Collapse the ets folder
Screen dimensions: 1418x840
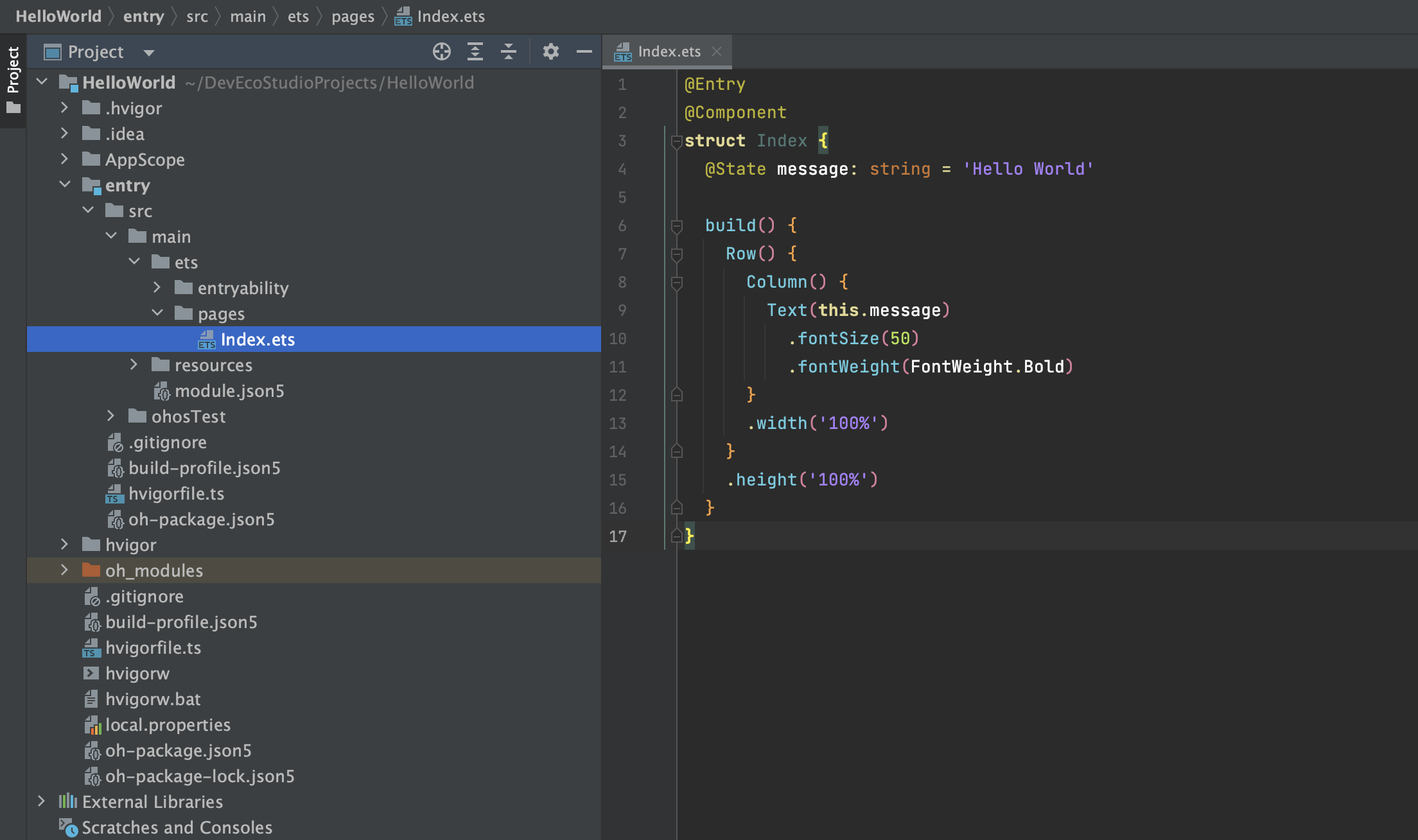coord(134,261)
